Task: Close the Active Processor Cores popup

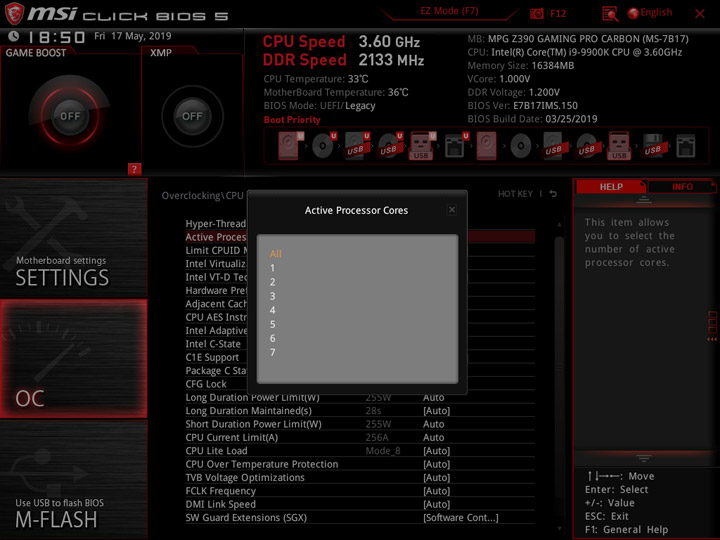Action: click(x=452, y=210)
